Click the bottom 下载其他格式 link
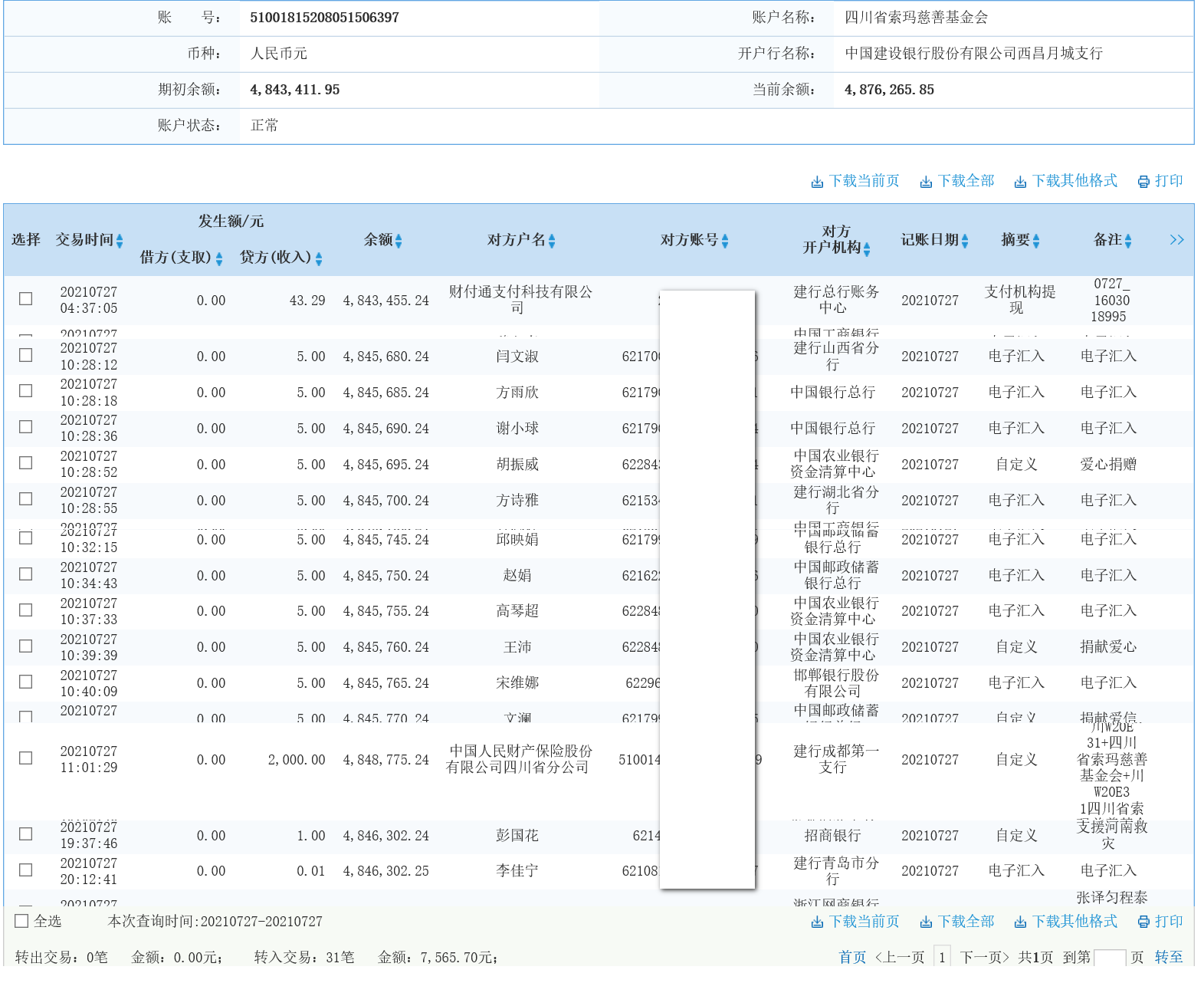Image resolution: width=1204 pixels, height=983 pixels. 1066,922
